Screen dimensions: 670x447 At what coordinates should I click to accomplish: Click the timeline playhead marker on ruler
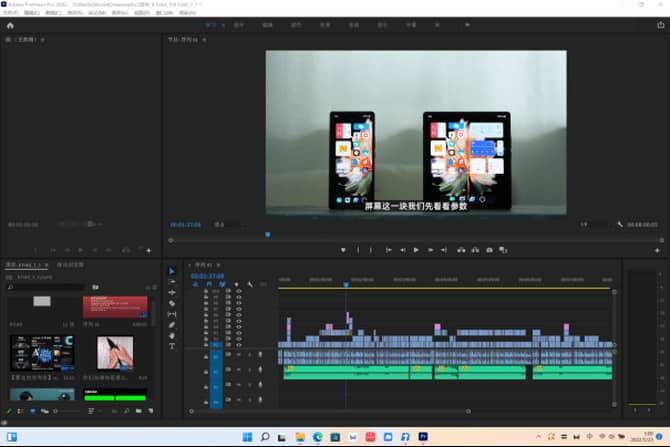[346, 284]
